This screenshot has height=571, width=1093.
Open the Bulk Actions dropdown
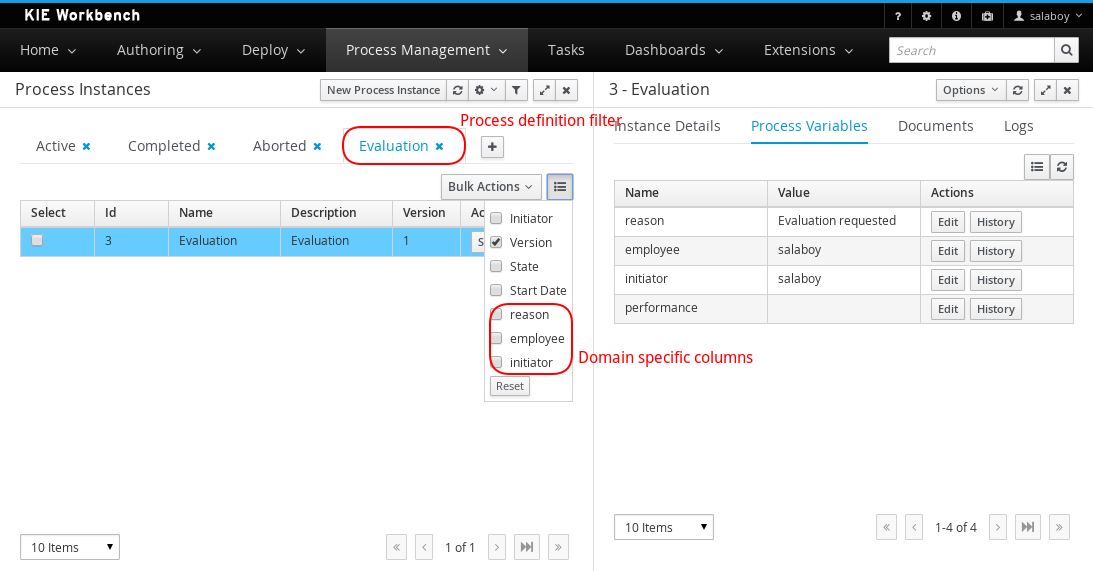491,186
